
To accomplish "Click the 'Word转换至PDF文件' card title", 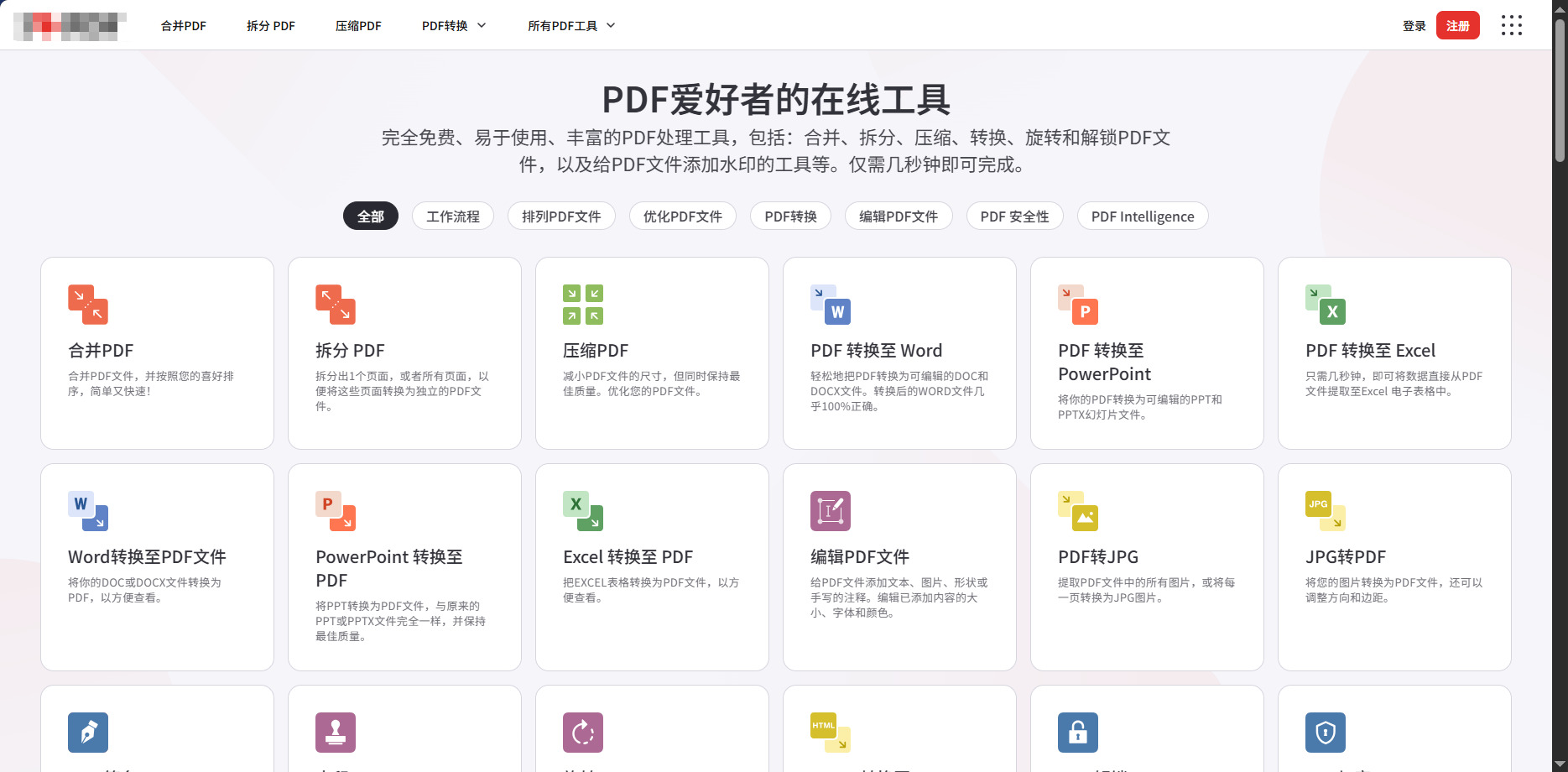I will (147, 557).
